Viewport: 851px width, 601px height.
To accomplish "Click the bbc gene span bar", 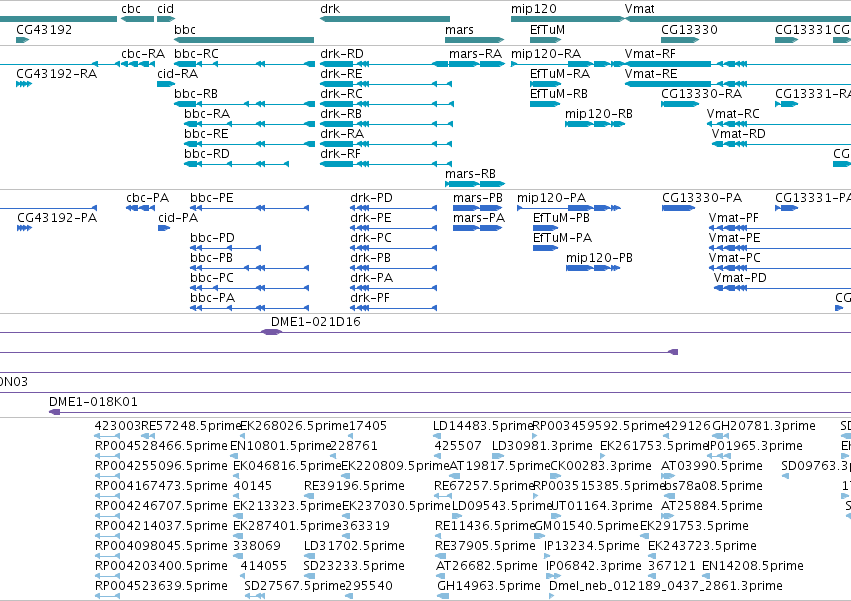I will coord(244,40).
